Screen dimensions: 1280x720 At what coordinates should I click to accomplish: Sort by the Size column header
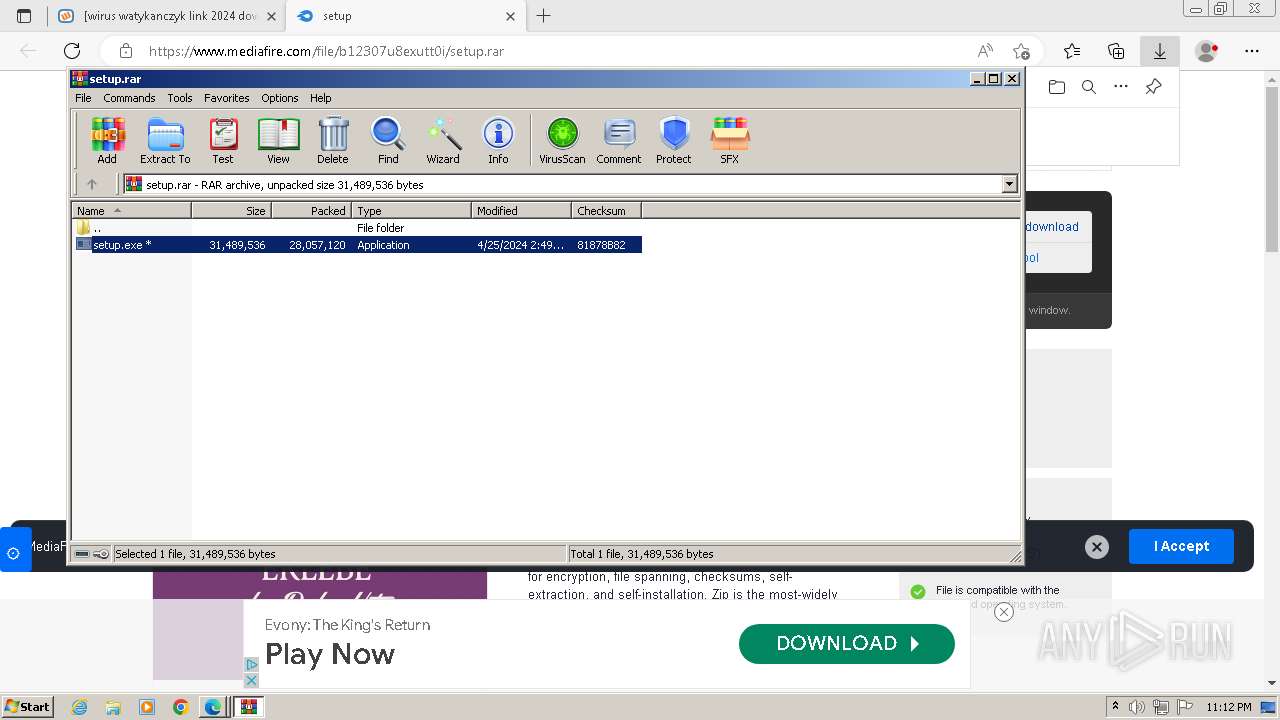[x=231, y=210]
